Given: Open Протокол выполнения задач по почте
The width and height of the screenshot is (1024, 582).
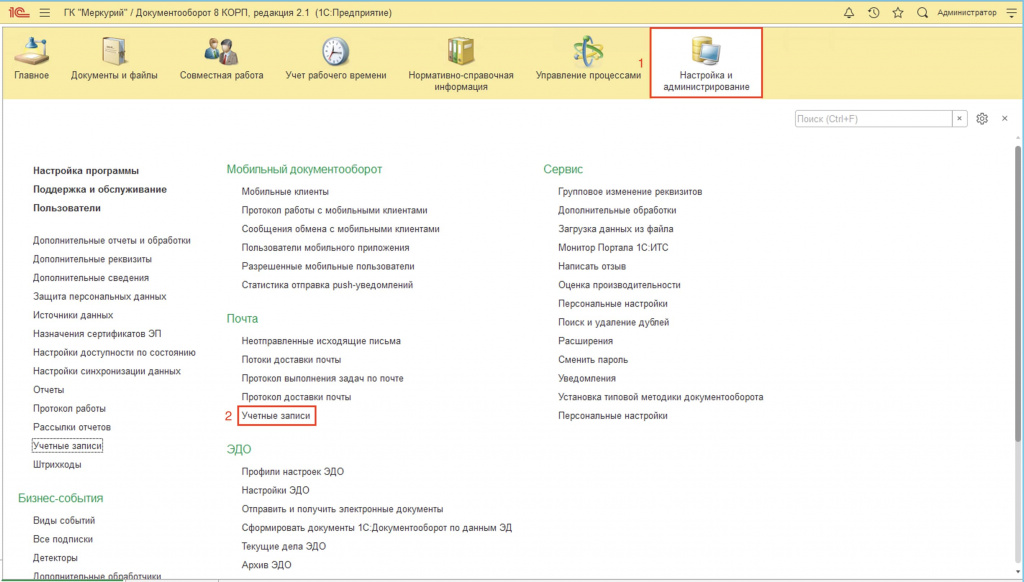Looking at the screenshot, I should [x=323, y=378].
